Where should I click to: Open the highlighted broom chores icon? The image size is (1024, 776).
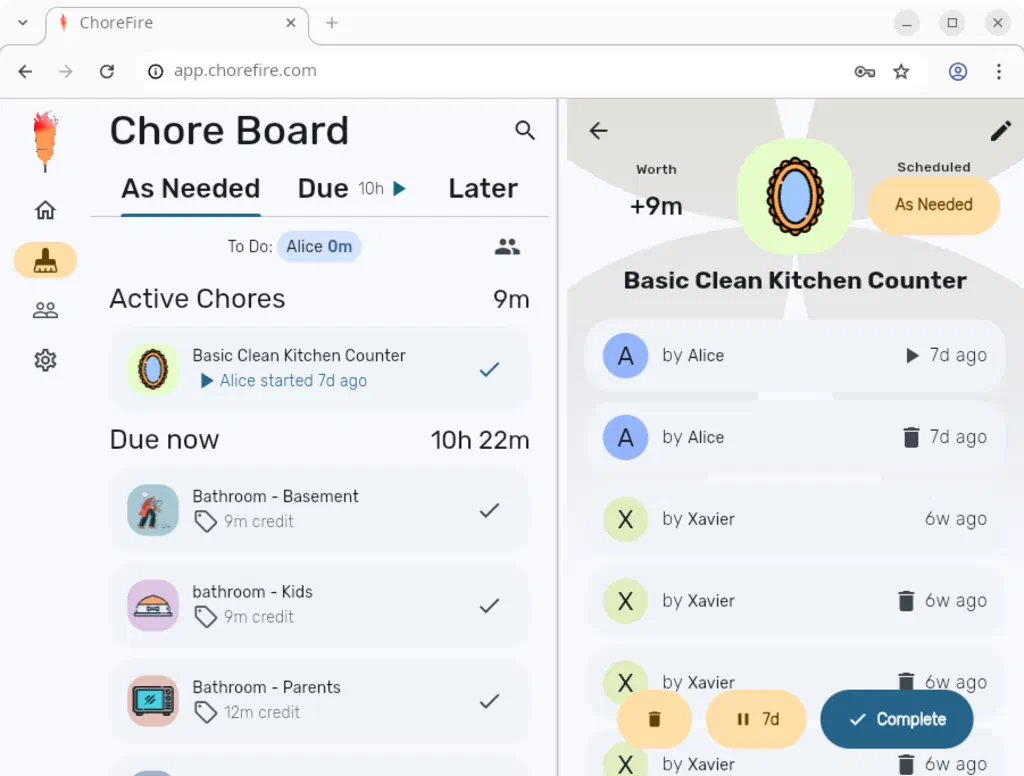[44, 259]
